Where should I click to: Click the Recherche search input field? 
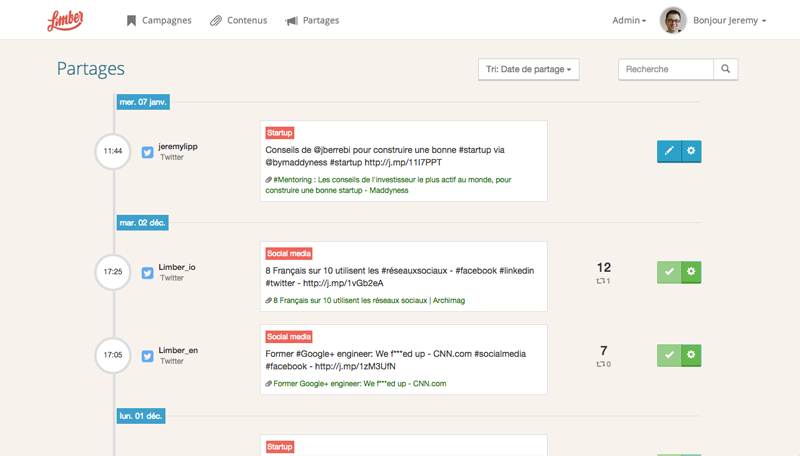click(x=666, y=69)
